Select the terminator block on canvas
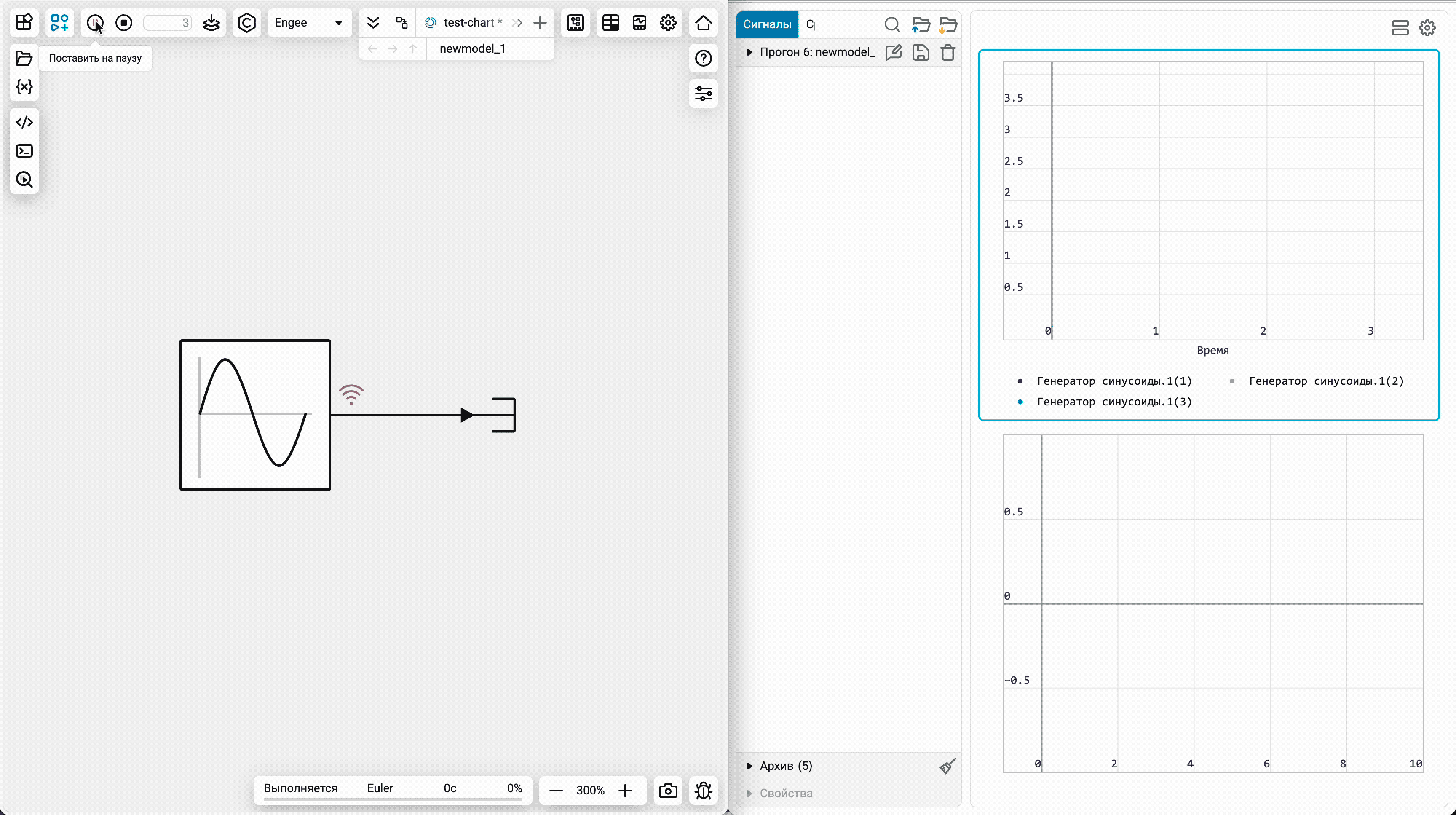This screenshot has height=815, width=1456. click(503, 415)
